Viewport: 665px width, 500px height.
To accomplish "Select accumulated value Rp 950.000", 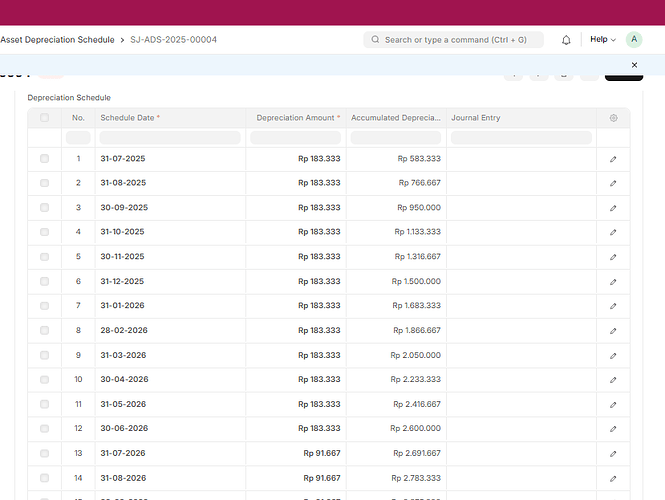I will (x=419, y=208).
